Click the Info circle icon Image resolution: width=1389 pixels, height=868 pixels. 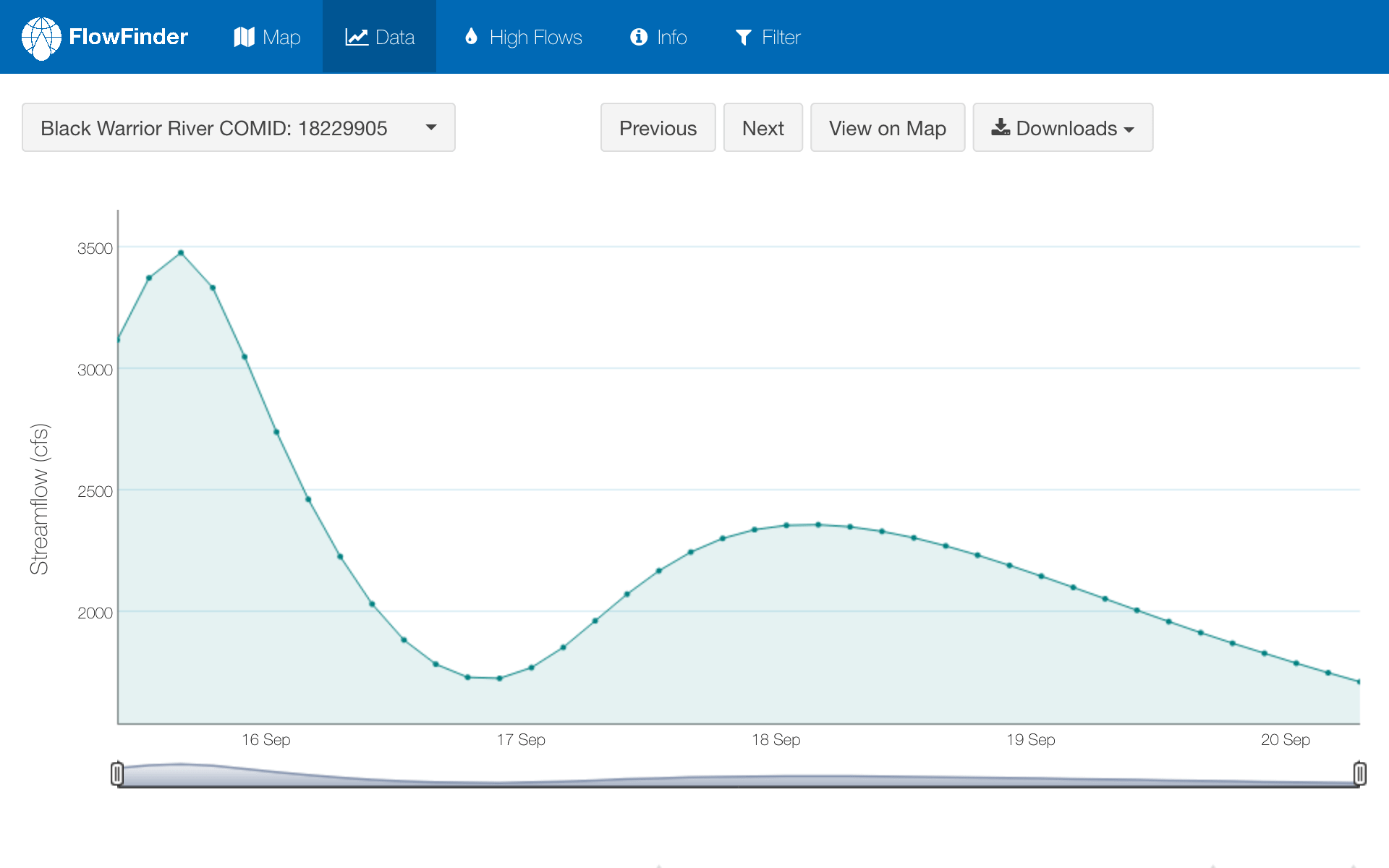point(639,37)
